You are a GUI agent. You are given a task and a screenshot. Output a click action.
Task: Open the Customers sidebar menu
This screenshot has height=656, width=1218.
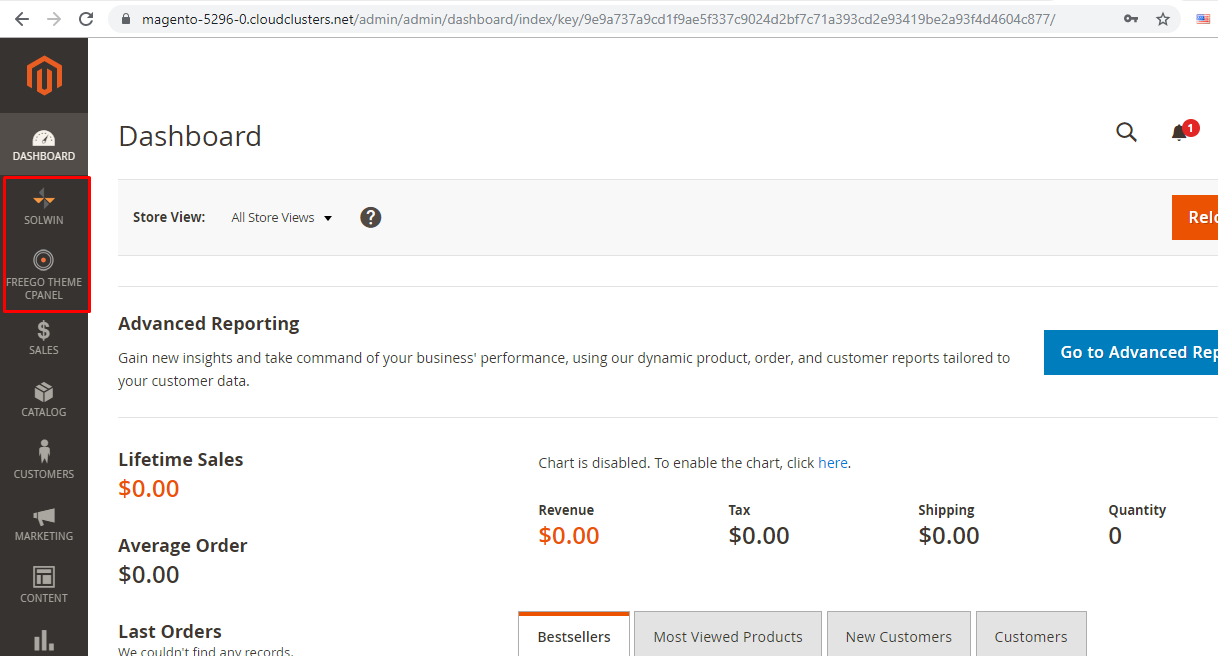point(44,461)
